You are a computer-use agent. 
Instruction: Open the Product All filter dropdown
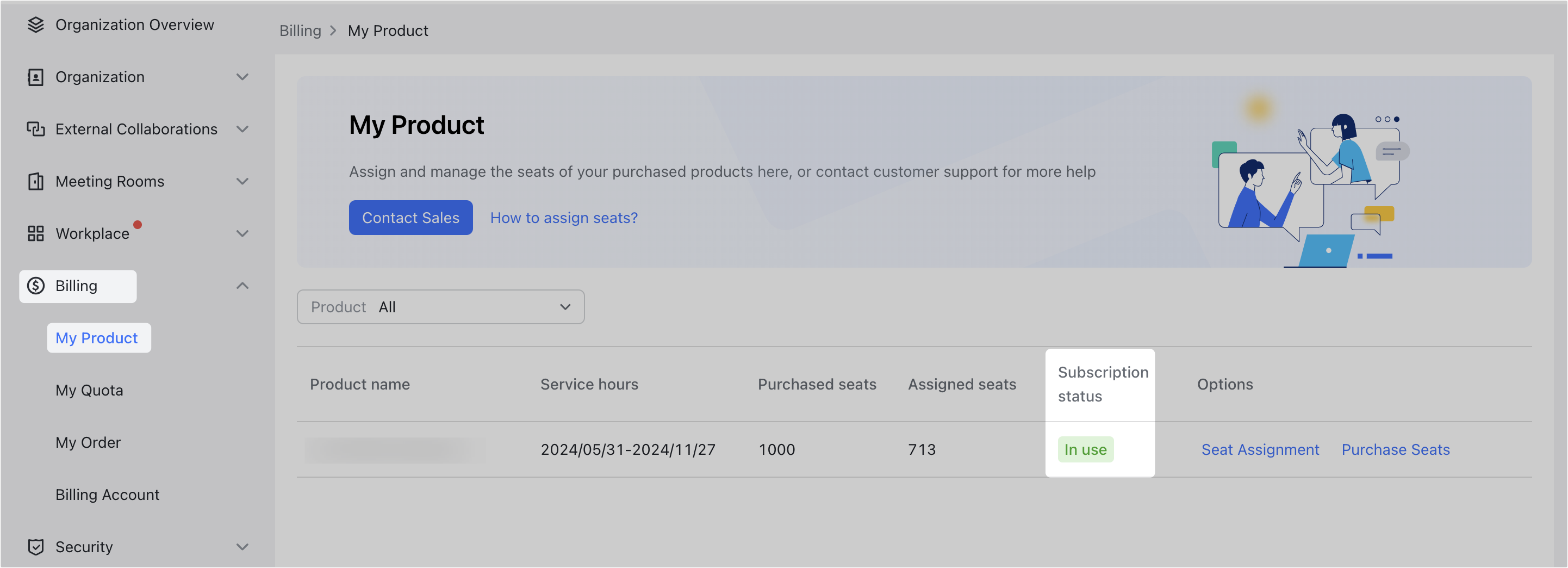(441, 307)
